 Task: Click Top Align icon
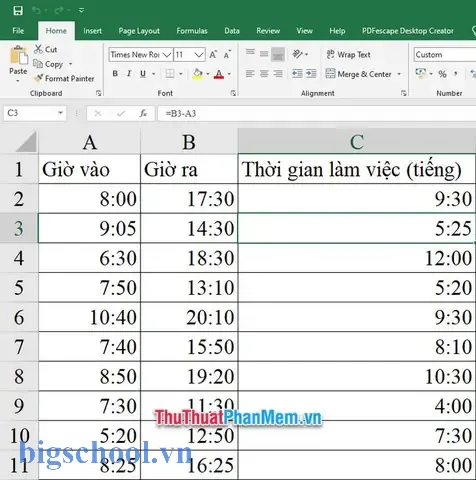[x=250, y=53]
